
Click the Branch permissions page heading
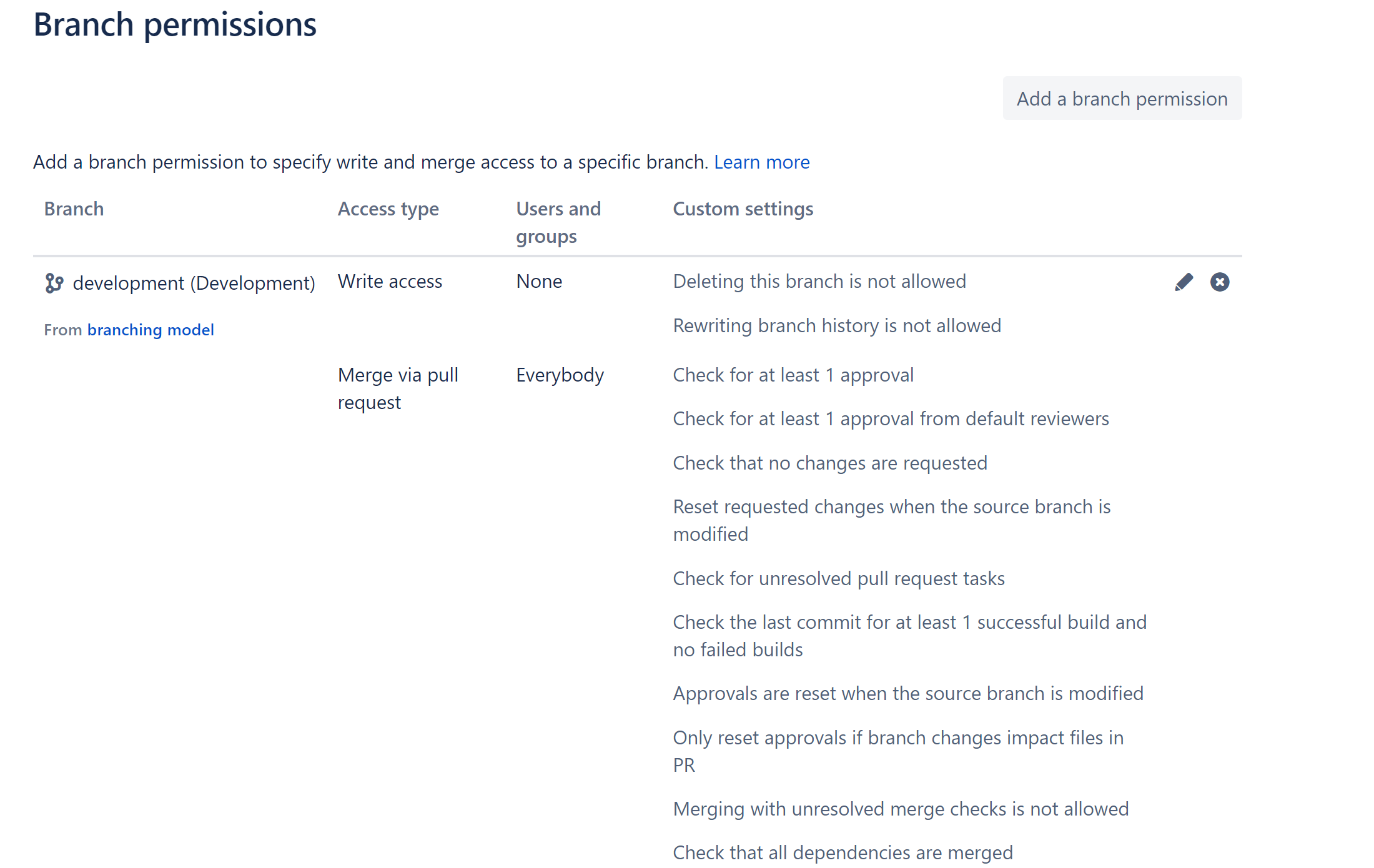175,25
